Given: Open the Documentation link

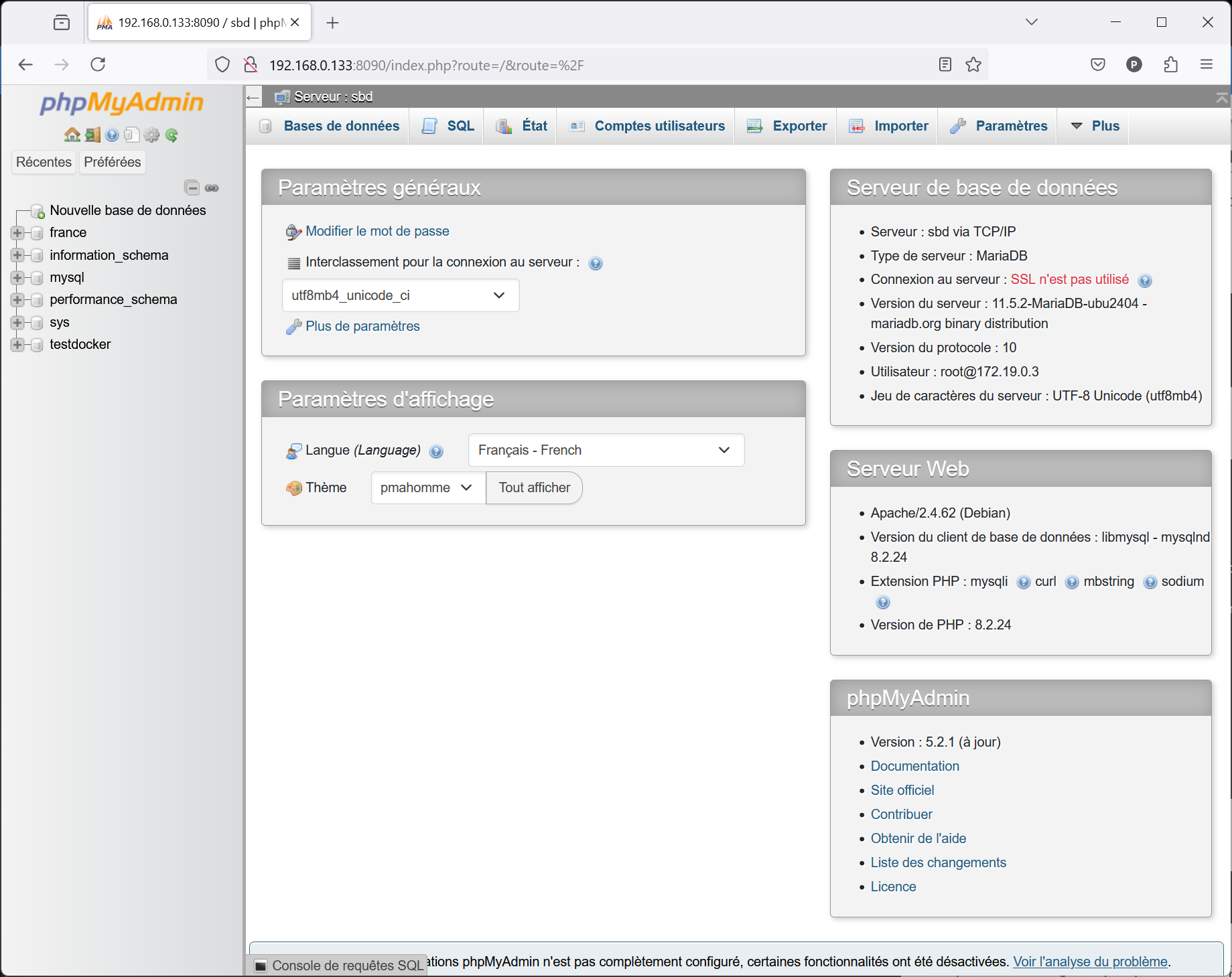Looking at the screenshot, I should 914,766.
